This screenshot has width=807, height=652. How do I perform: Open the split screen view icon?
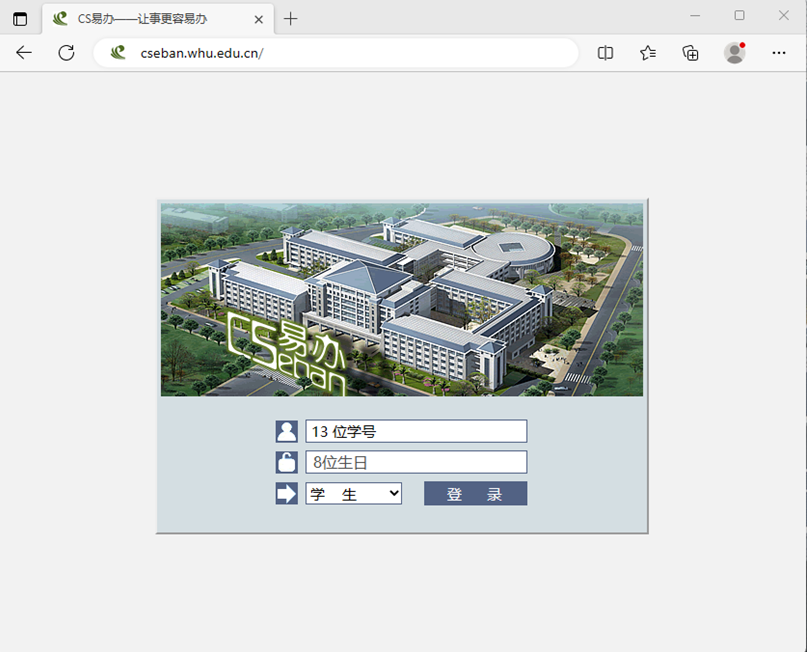point(605,53)
